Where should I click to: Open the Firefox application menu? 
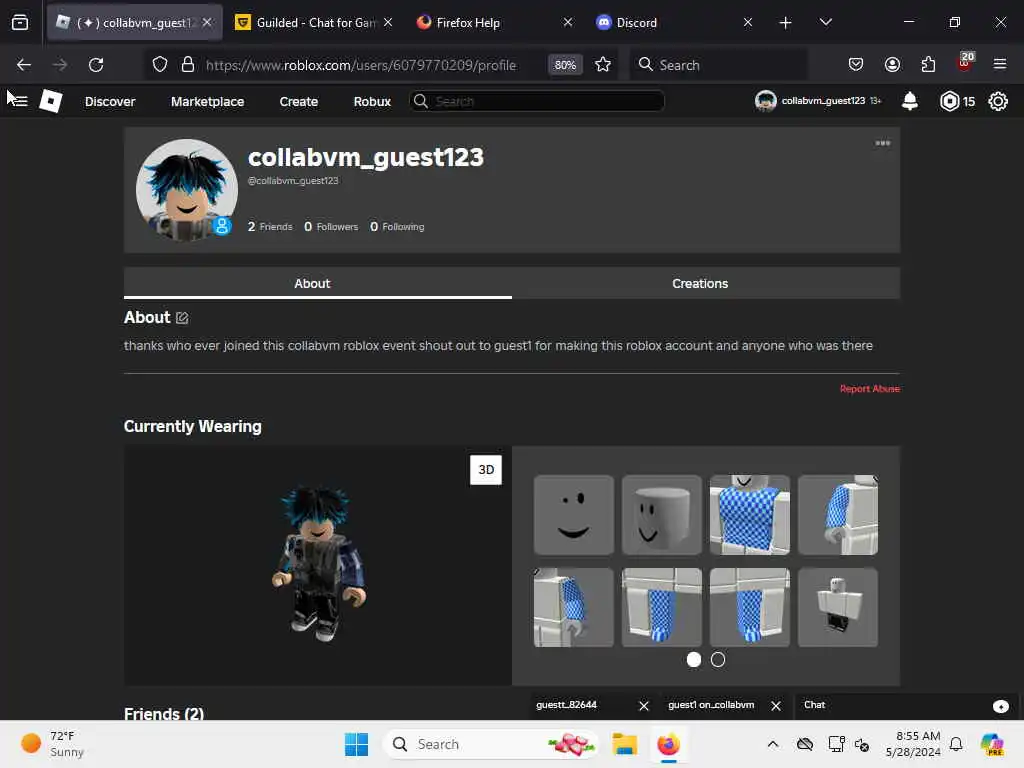(x=1000, y=64)
